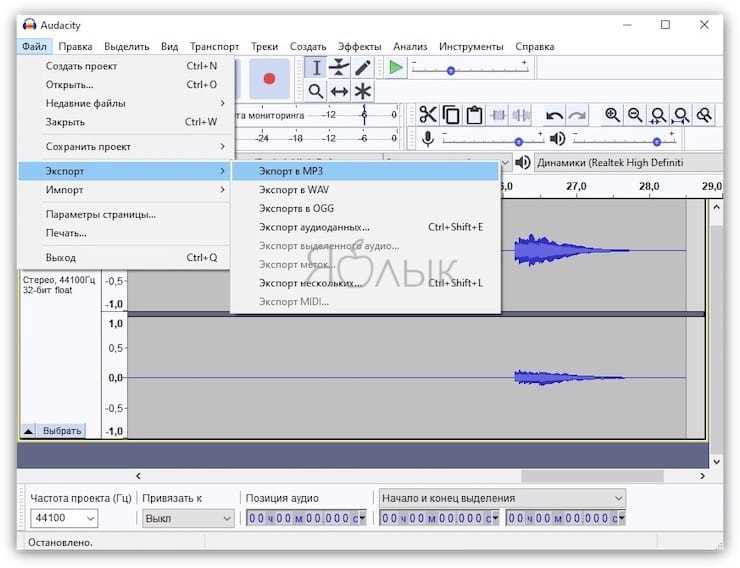740x568 pixels.
Task: Select the Time Shift tool
Action: (339, 91)
